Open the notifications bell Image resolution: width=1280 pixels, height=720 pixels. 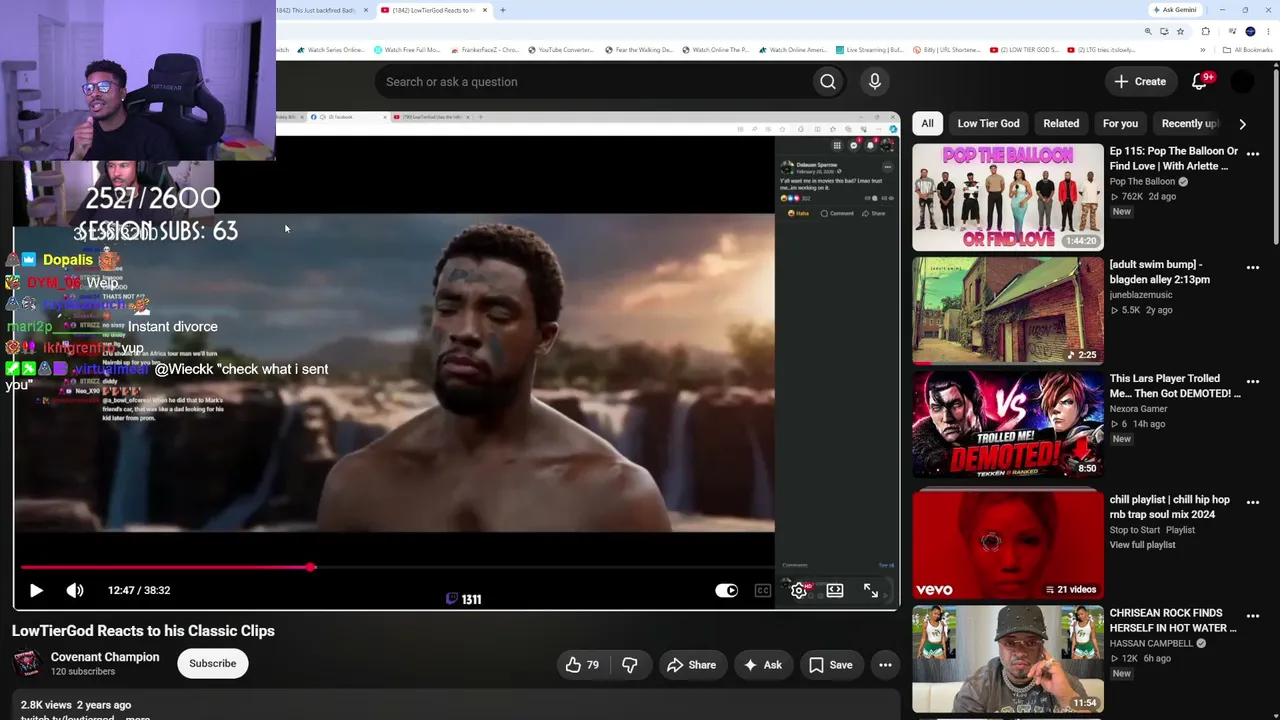[1200, 82]
